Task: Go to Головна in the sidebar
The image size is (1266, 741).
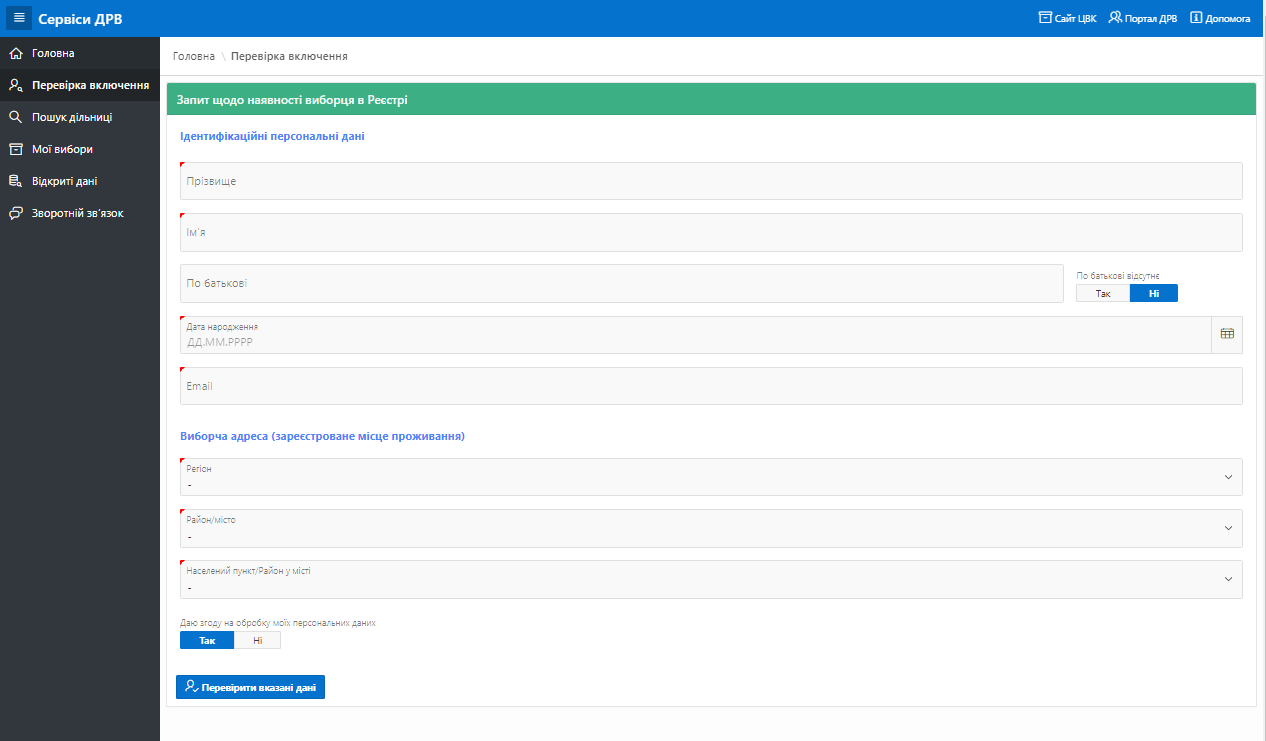Action: click(x=80, y=53)
